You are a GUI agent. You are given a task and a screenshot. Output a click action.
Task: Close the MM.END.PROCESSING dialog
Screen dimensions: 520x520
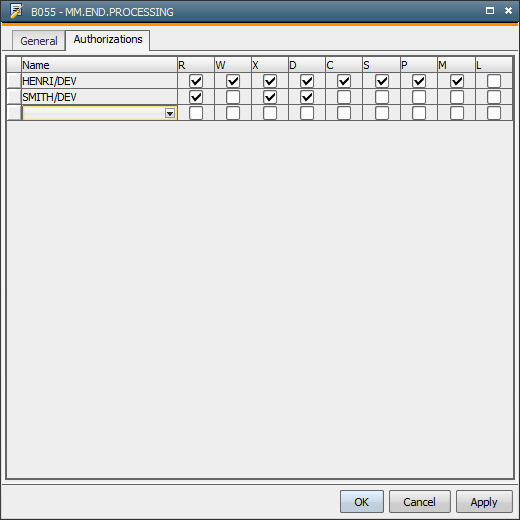coord(508,11)
